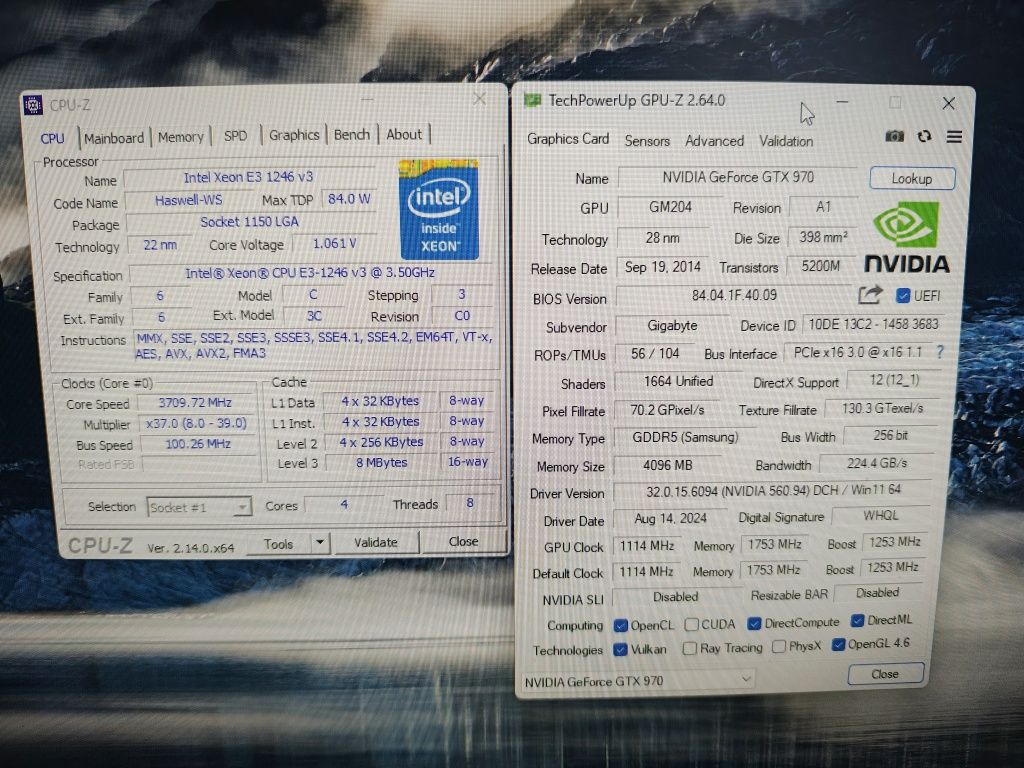Minimize the GPU-Z window

pyautogui.click(x=842, y=103)
